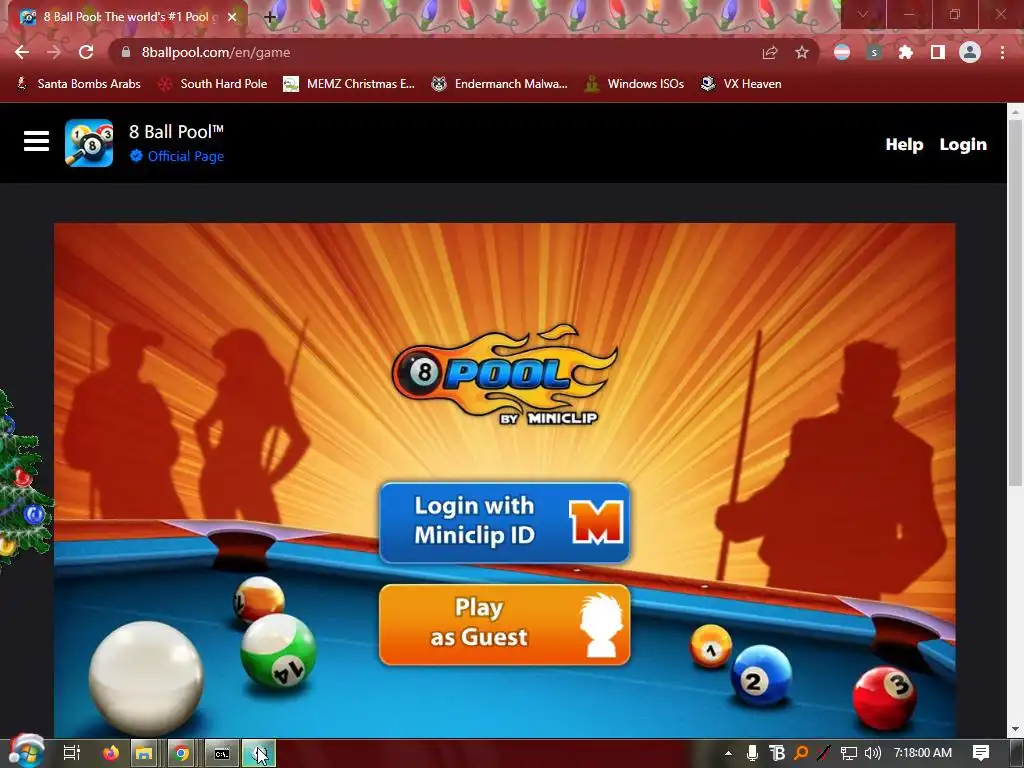
Task: Click the microphone tray icon
Action: tap(752, 753)
